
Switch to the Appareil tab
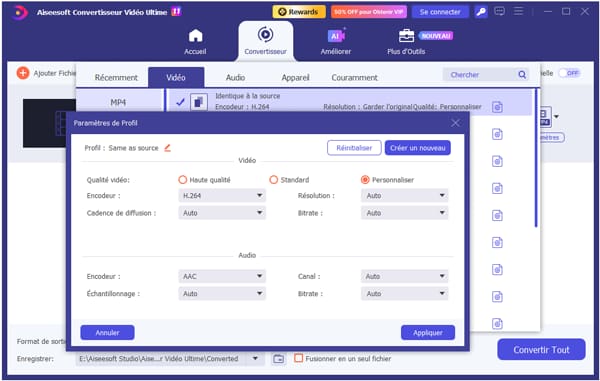click(295, 78)
